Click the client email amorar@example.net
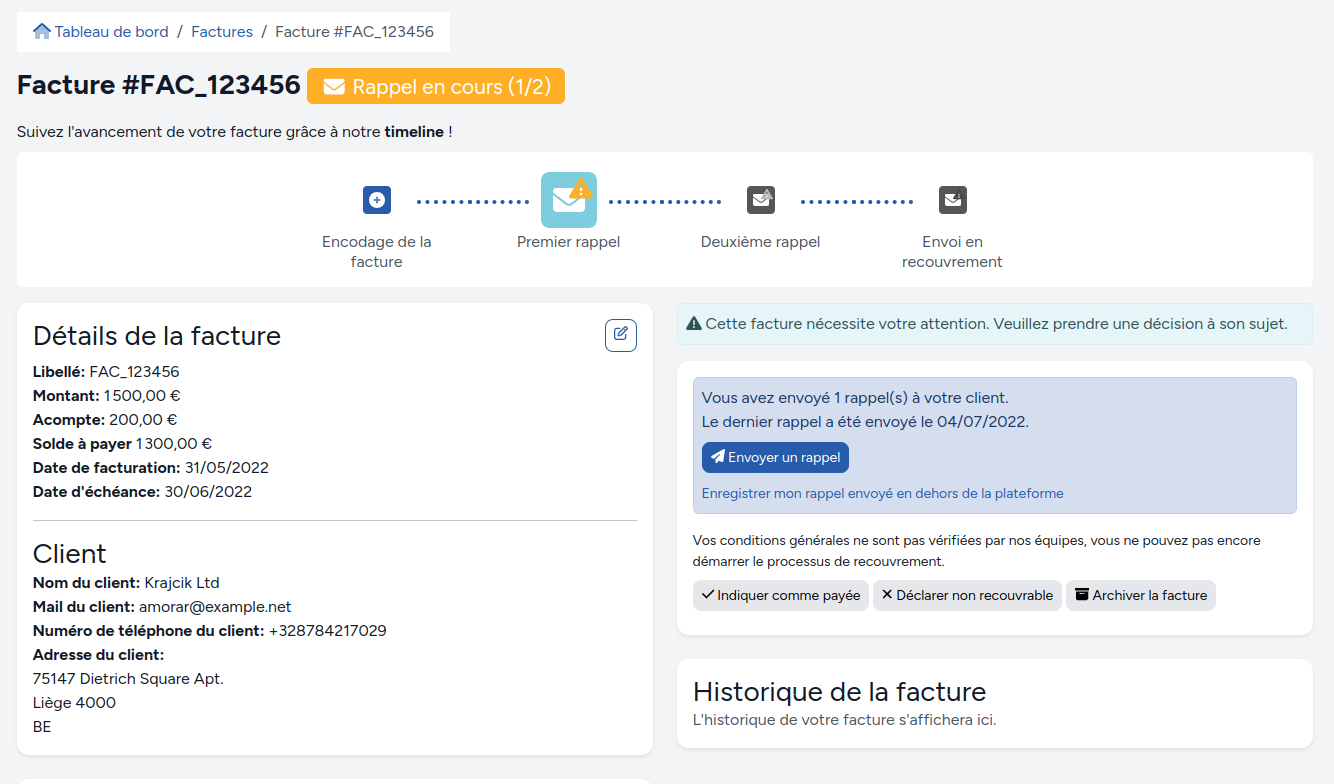This screenshot has width=1334, height=784. pyautogui.click(x=215, y=607)
